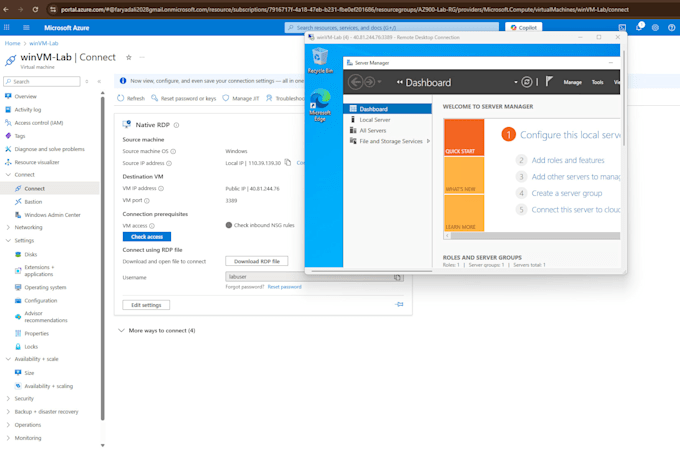Open Locks in the sidebar
680x451 pixels.
(31, 346)
